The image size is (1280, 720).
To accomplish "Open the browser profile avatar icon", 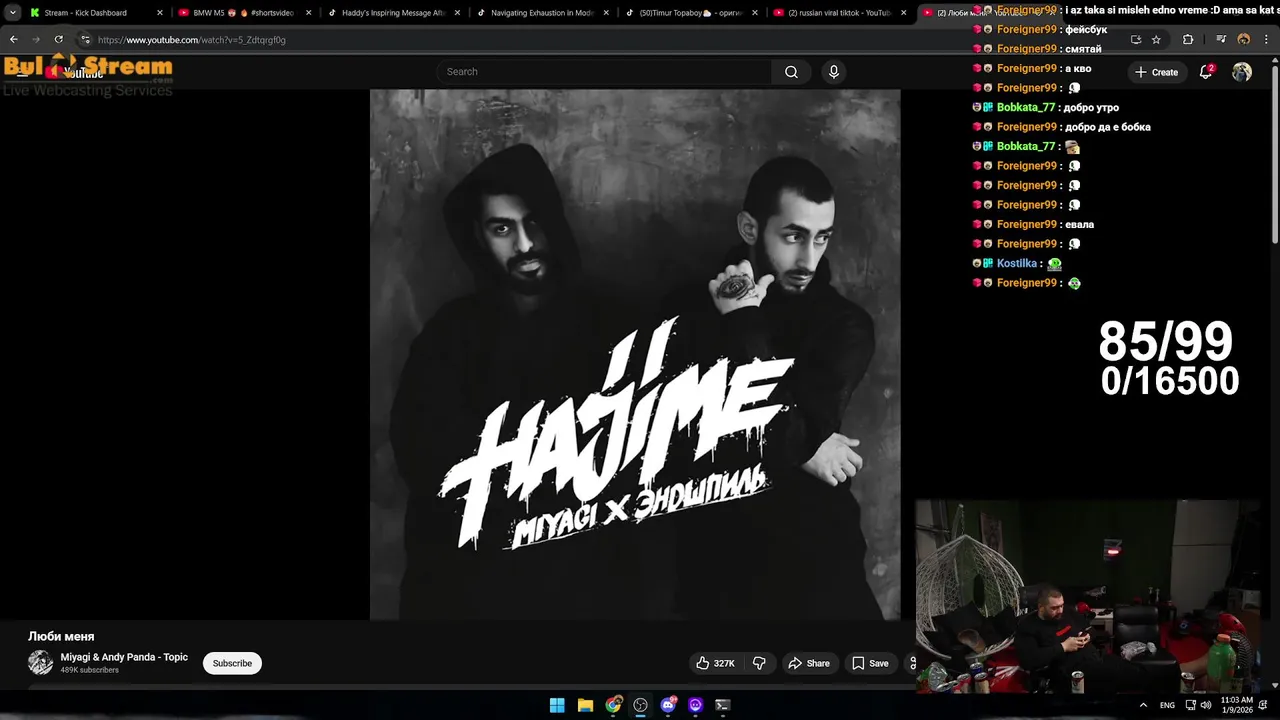I will coord(1244,40).
